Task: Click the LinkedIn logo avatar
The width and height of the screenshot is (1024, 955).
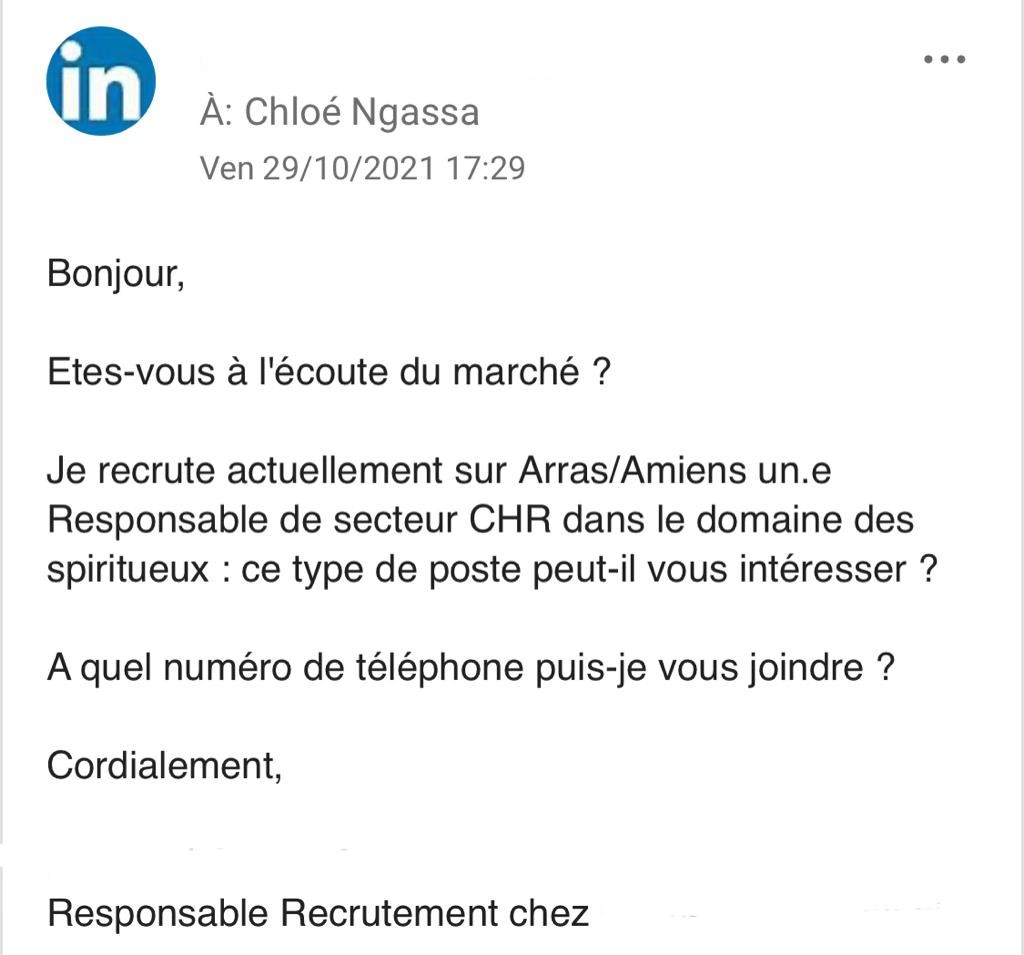Action: tap(101, 81)
